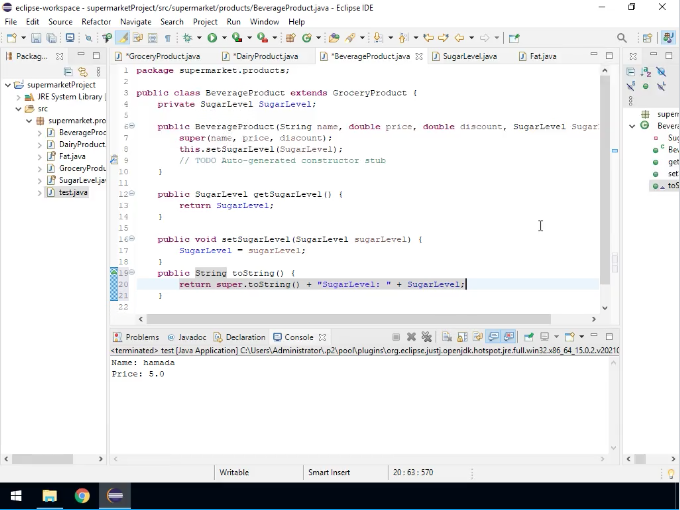
Task: Open the Problems view tab
Action: click(x=141, y=337)
